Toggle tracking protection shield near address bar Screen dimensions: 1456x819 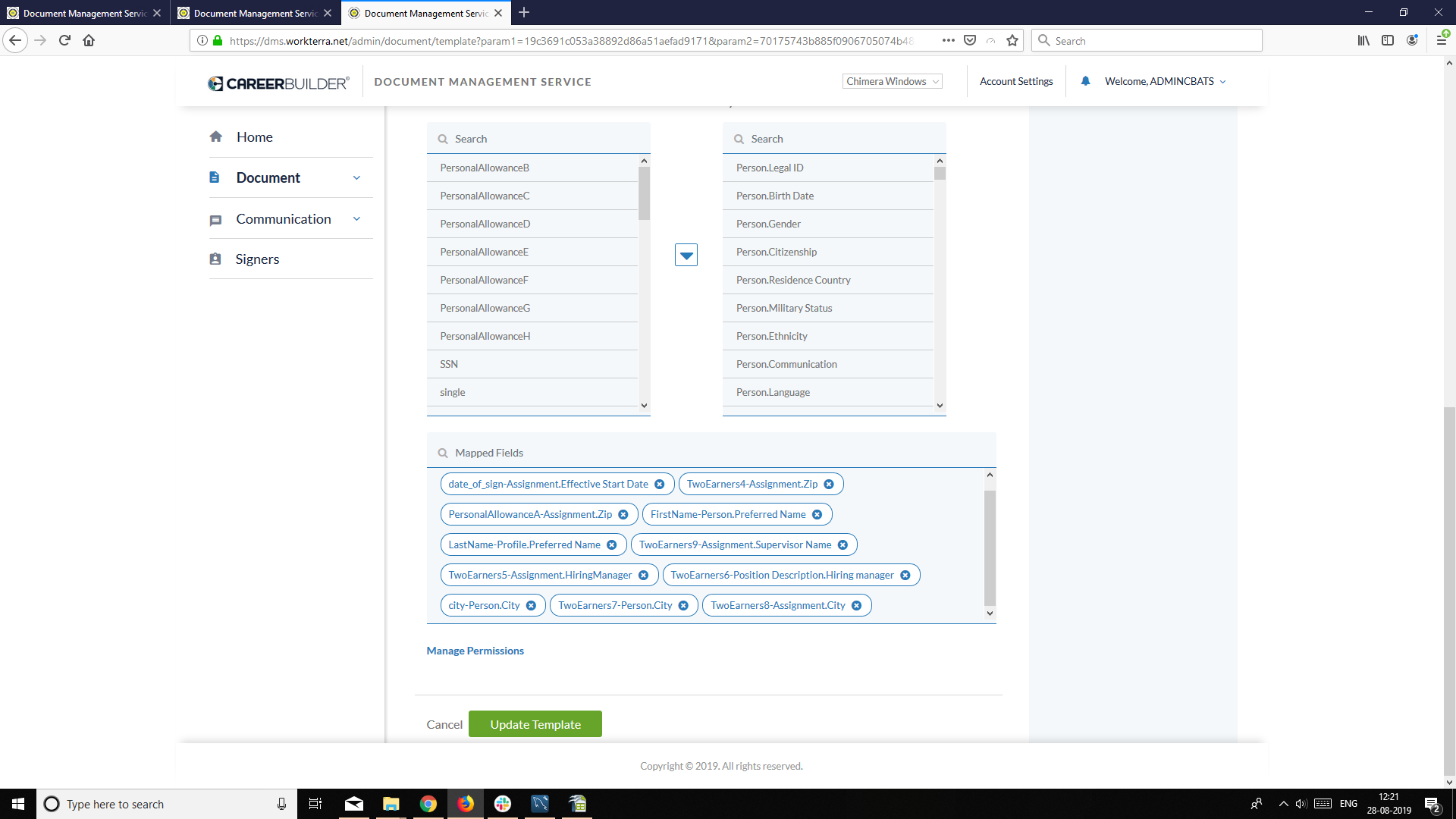(x=970, y=40)
